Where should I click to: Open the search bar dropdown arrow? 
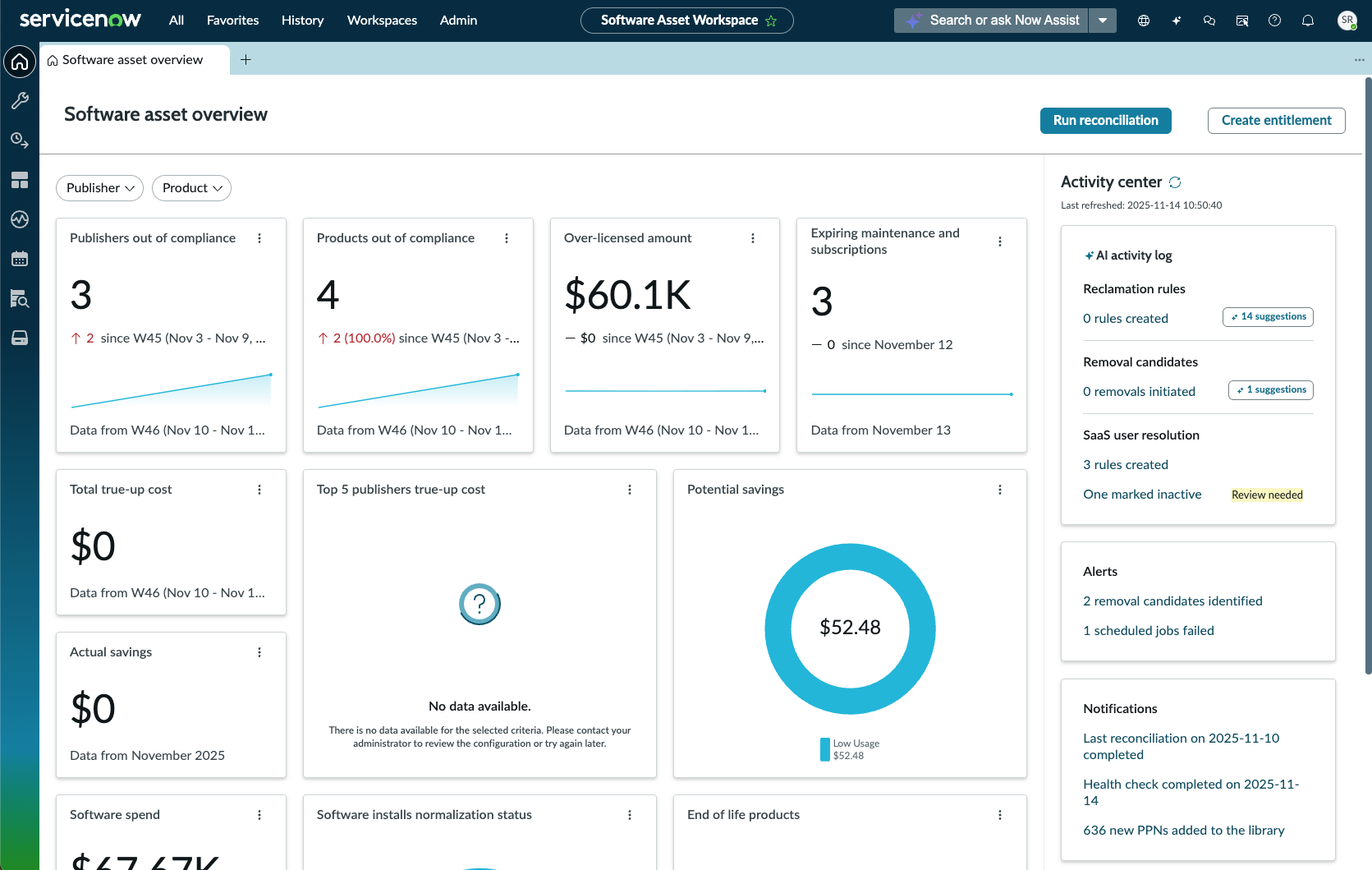pos(1103,21)
